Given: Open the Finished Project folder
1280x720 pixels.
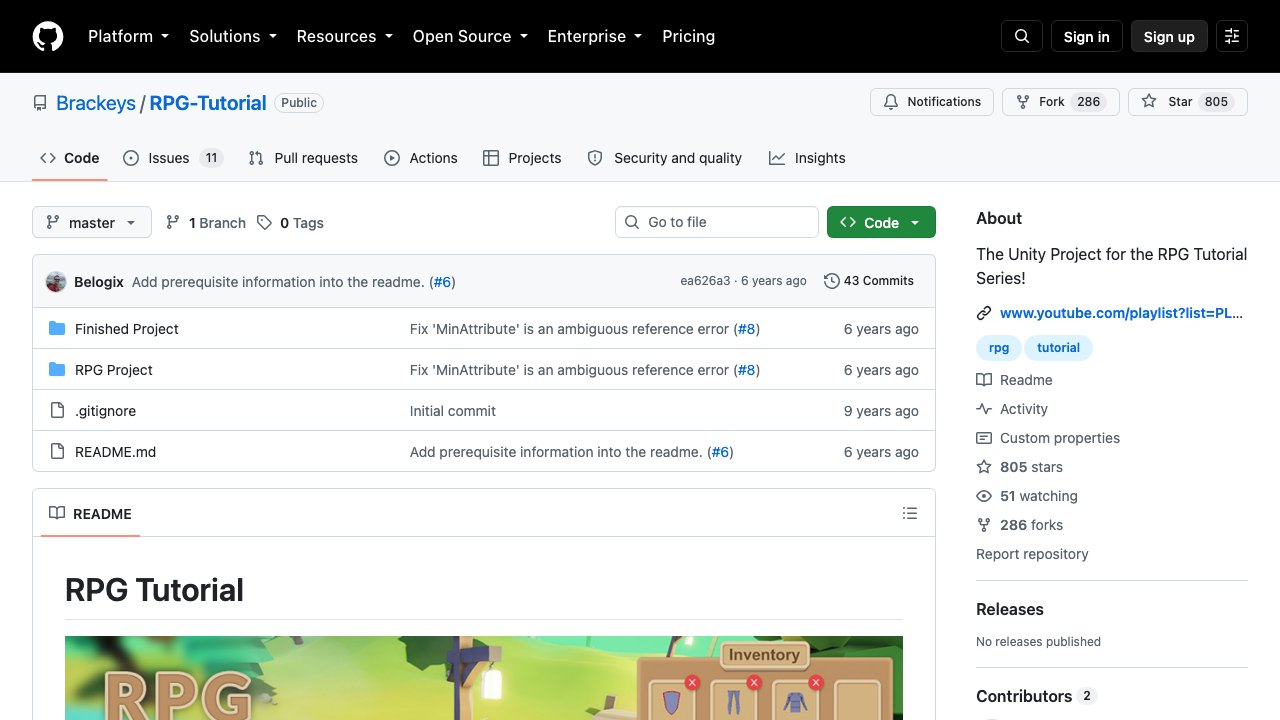Looking at the screenshot, I should 127,329.
